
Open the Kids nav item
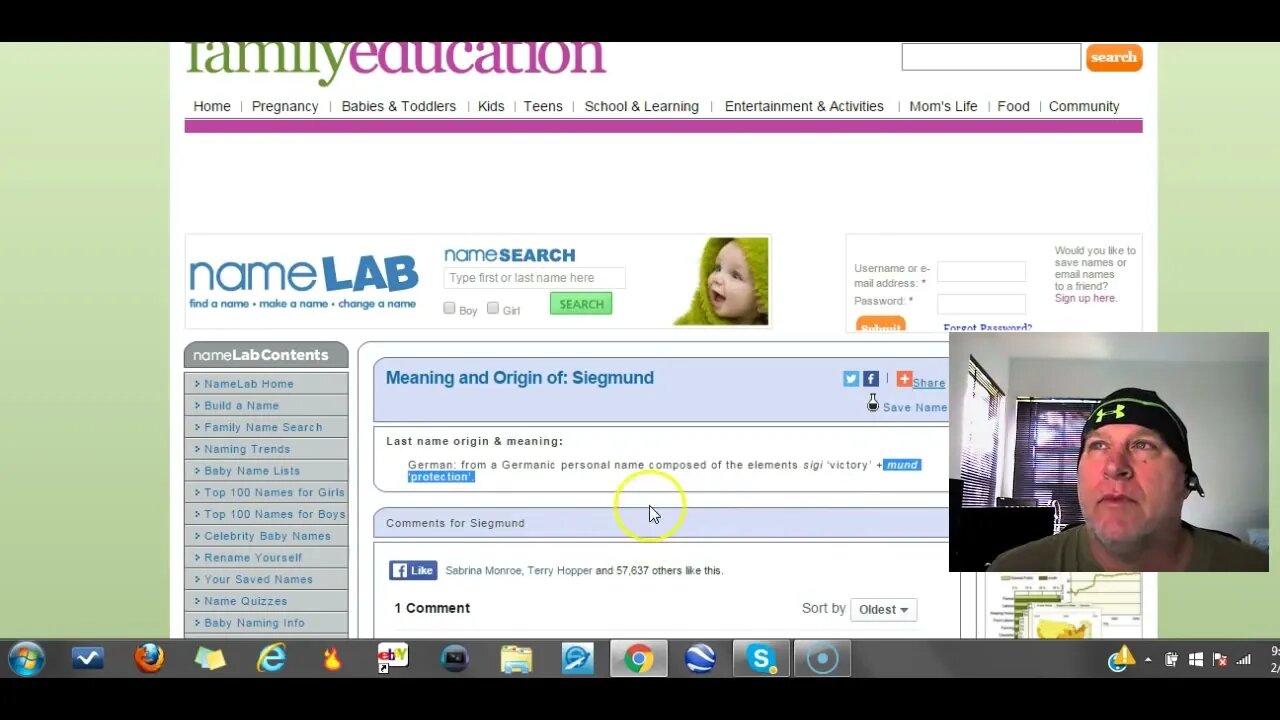(491, 106)
